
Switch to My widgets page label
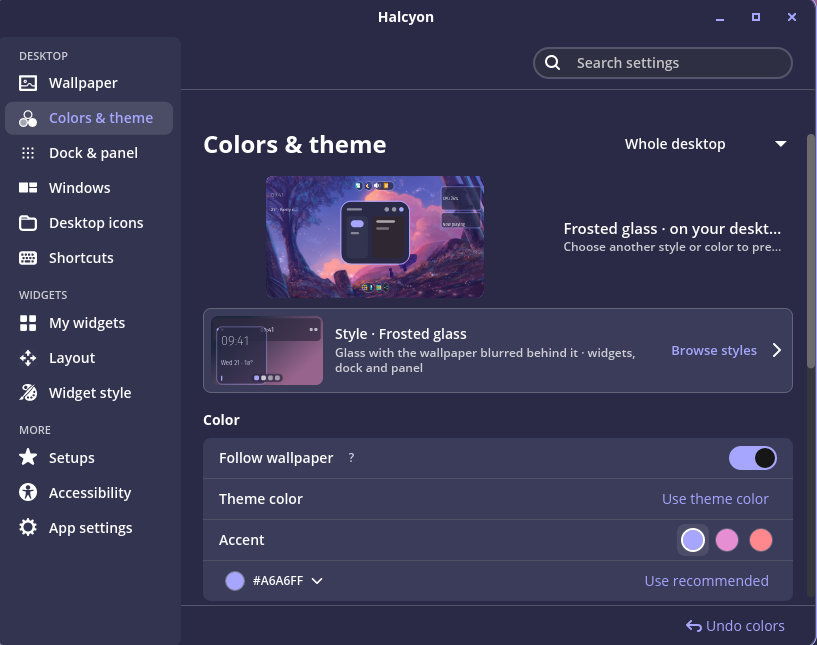pos(87,323)
